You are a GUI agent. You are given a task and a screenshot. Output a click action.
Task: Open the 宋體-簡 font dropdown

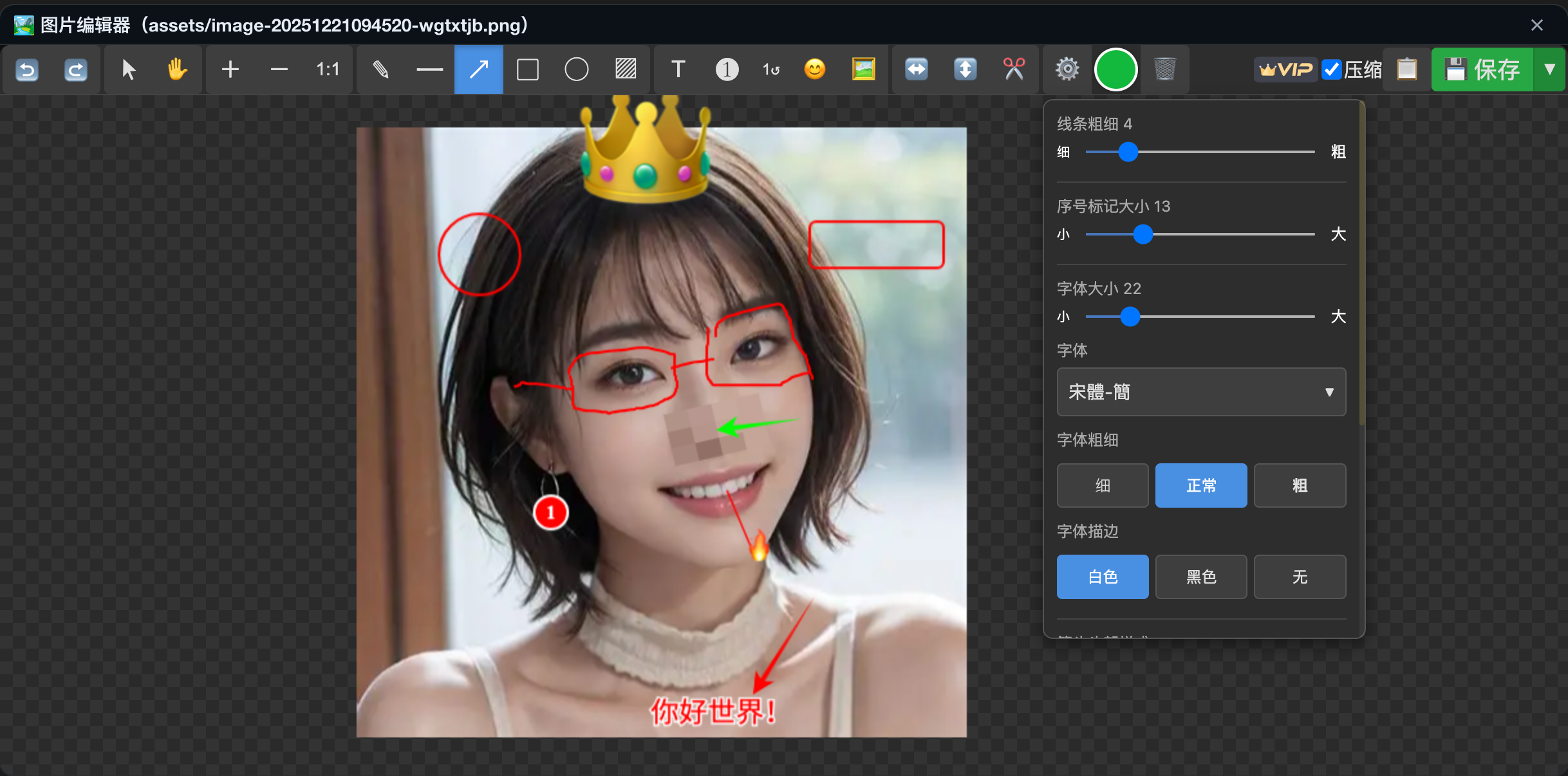(1200, 392)
